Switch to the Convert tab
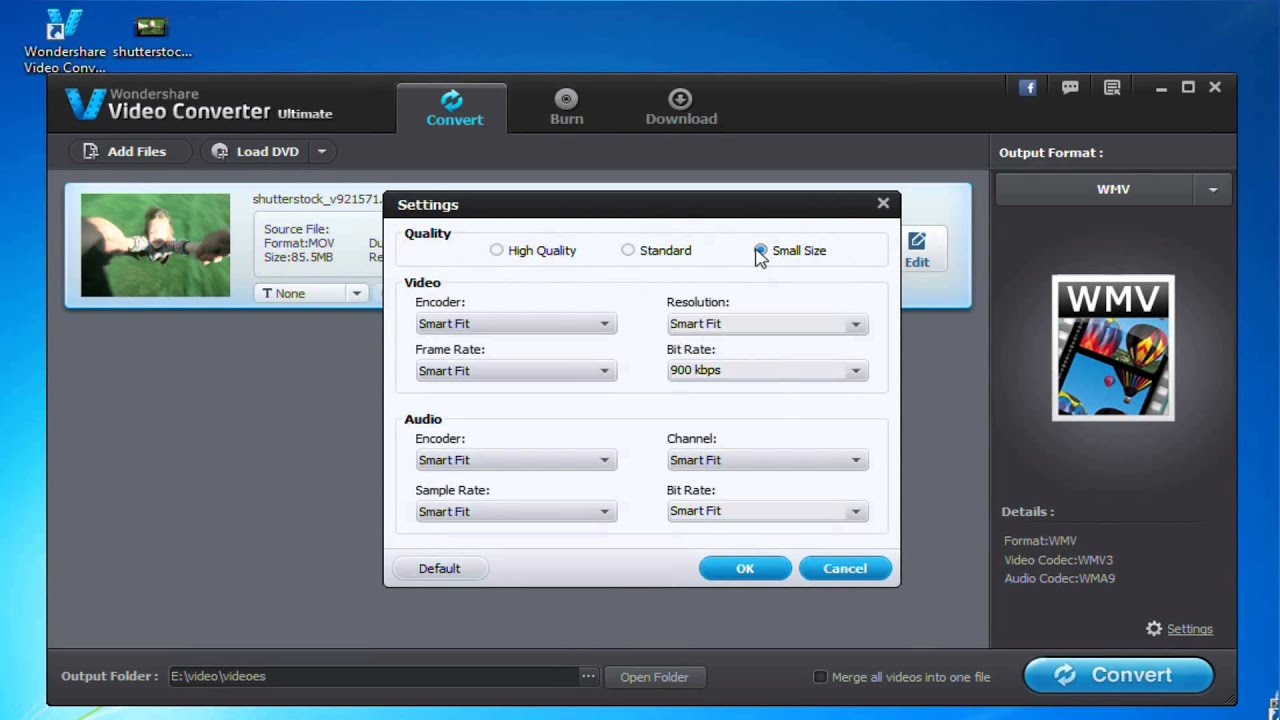Viewport: 1280px width, 720px height. (x=454, y=108)
